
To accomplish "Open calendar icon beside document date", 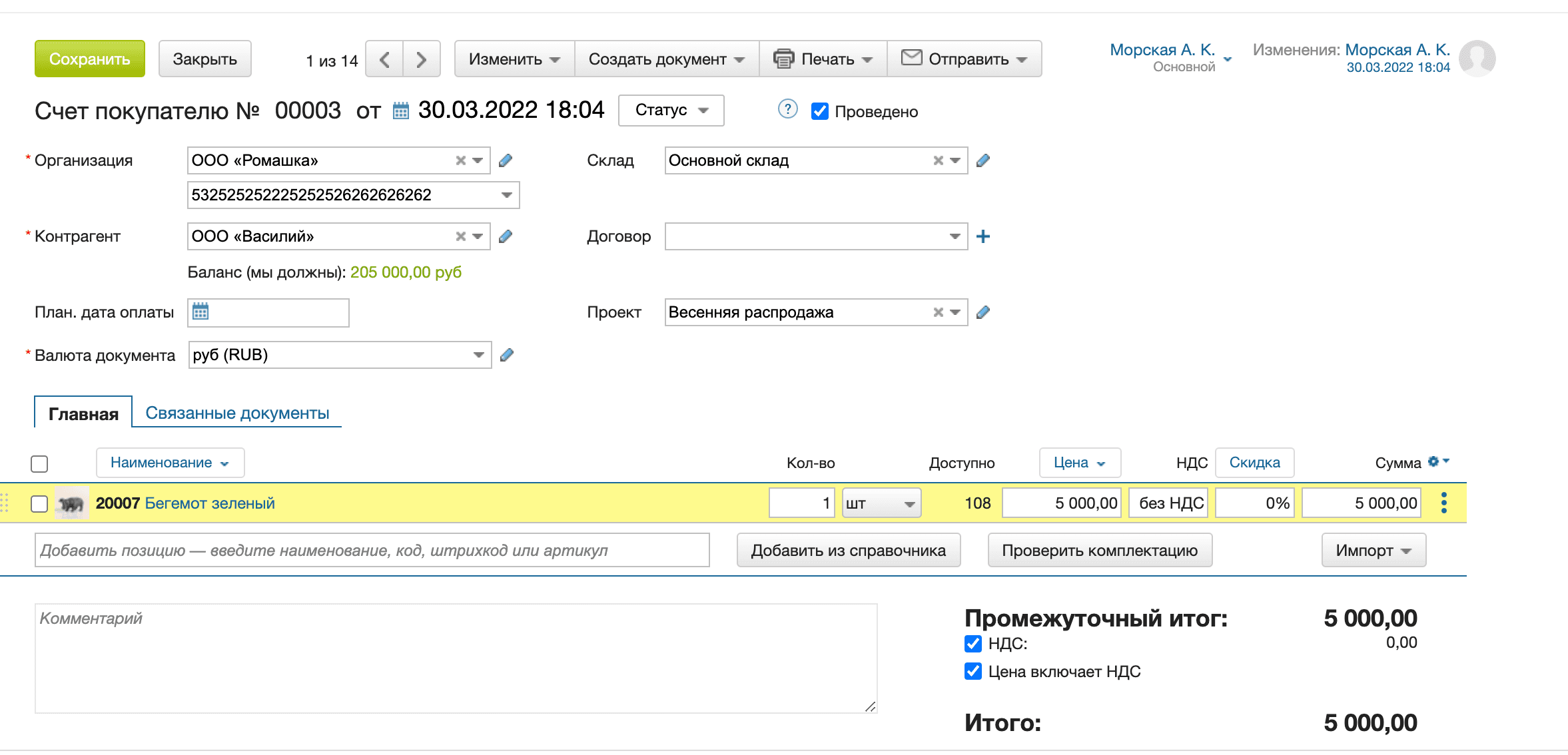I will [x=400, y=111].
